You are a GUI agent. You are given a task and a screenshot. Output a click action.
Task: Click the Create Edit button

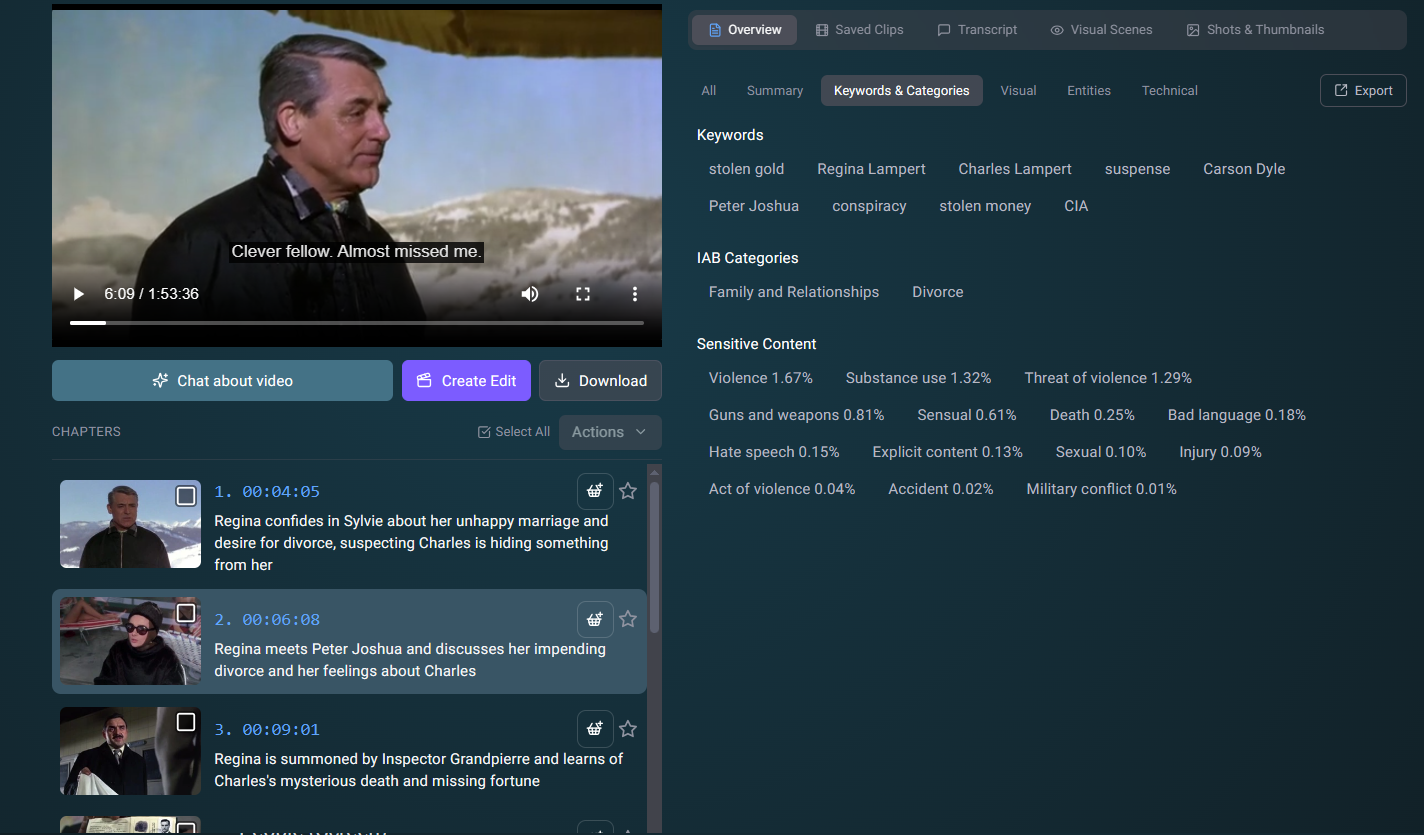point(467,380)
